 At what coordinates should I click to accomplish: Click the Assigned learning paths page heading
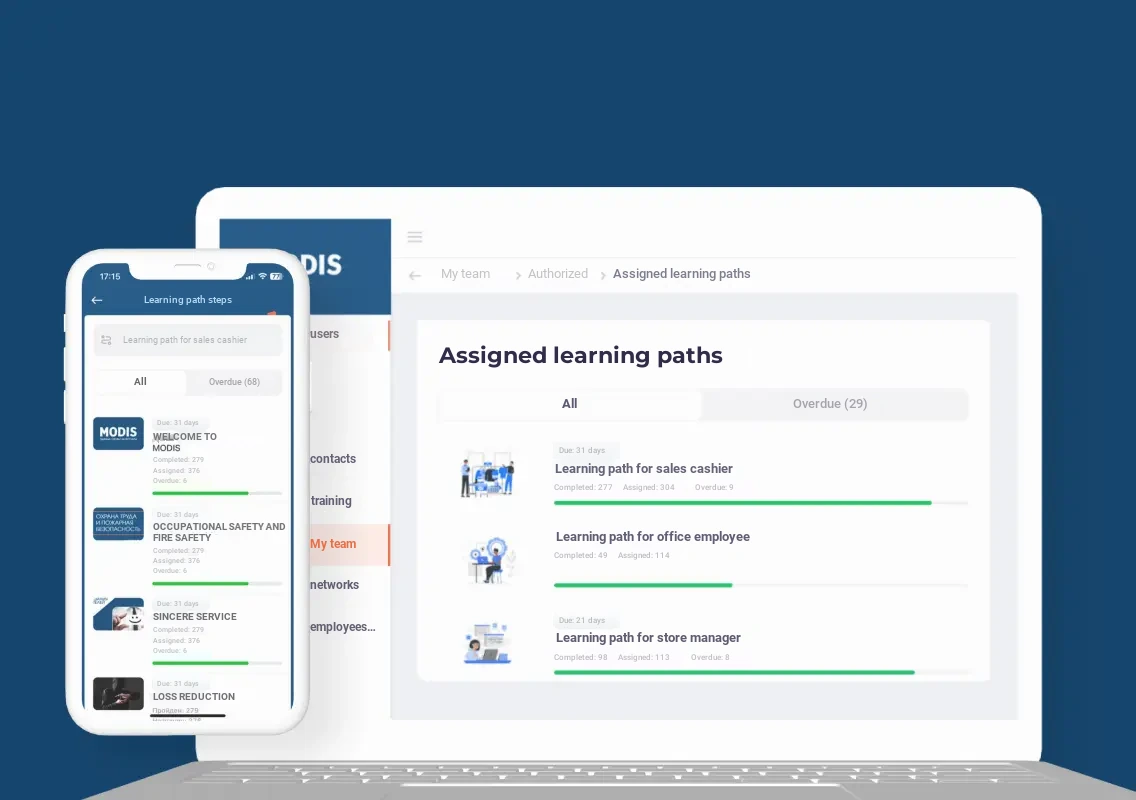pyautogui.click(x=580, y=355)
